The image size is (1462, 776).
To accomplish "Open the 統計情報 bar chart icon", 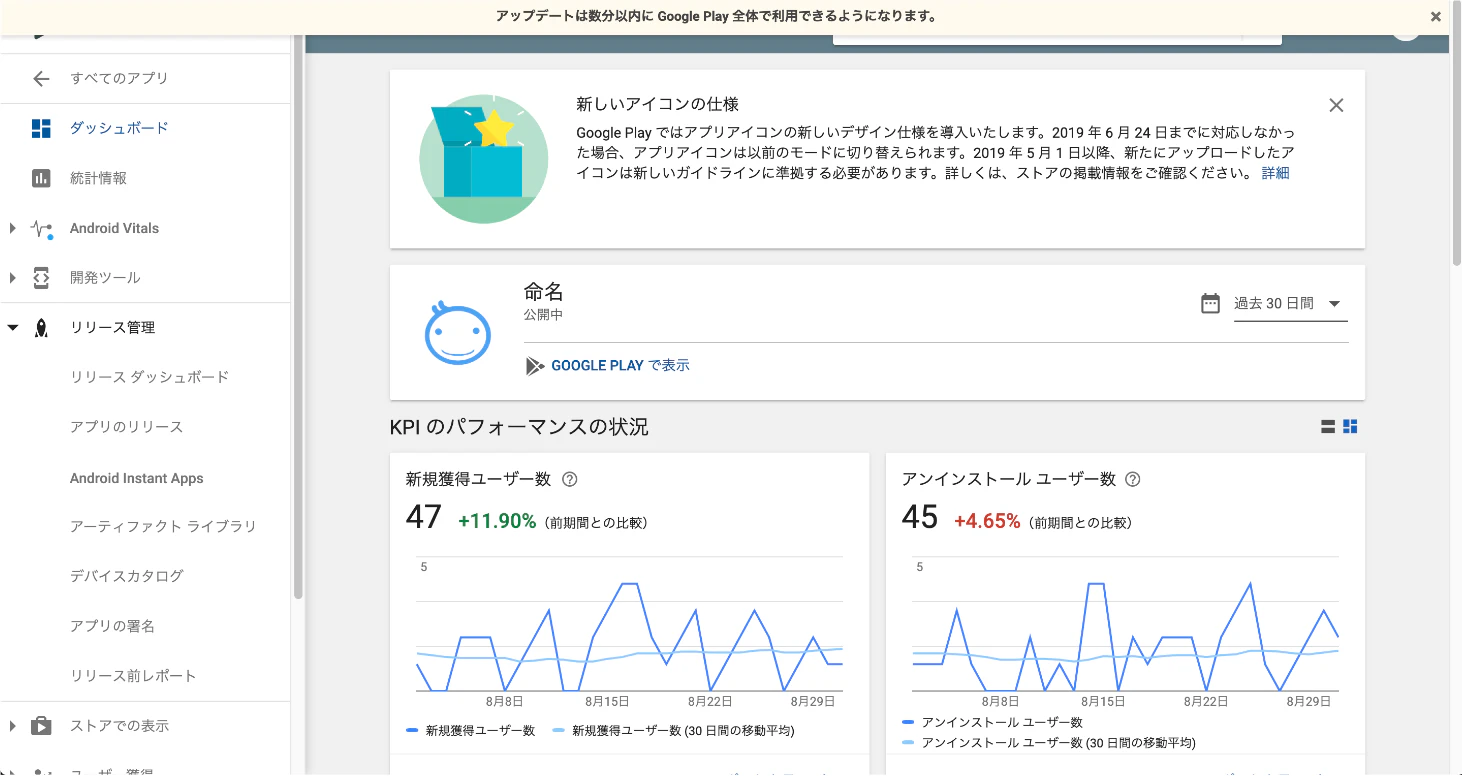I will point(41,178).
